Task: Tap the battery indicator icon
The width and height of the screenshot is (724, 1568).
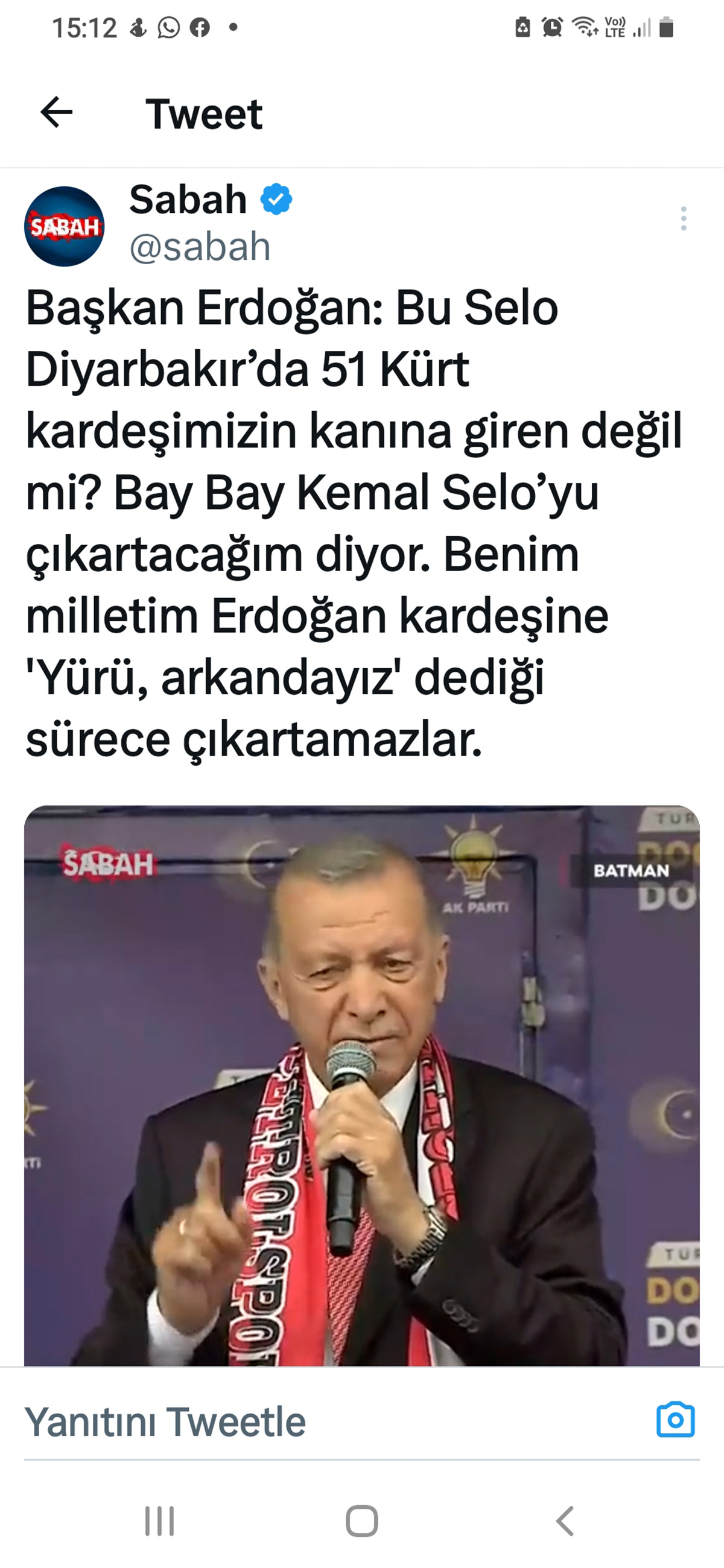Action: click(667, 27)
